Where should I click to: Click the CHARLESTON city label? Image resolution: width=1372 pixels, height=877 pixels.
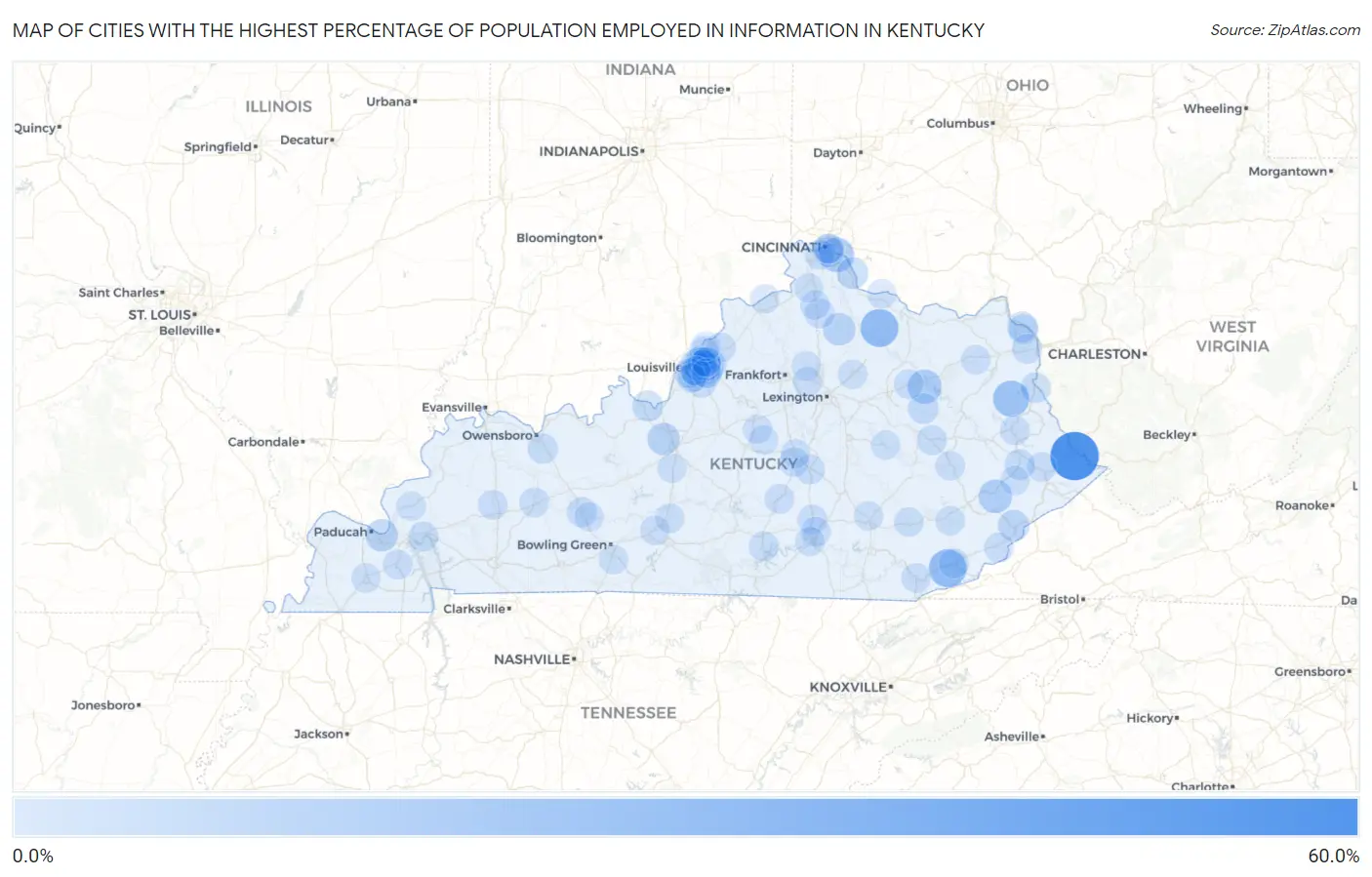pos(1095,354)
